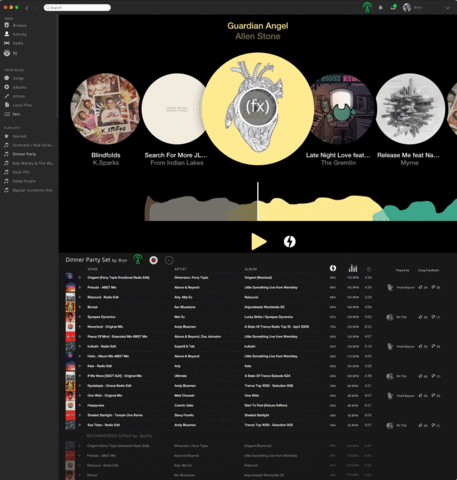Viewport: 457px width, 480px height.
Task: Click the lightning bolt icon beside play button
Action: coord(289,241)
